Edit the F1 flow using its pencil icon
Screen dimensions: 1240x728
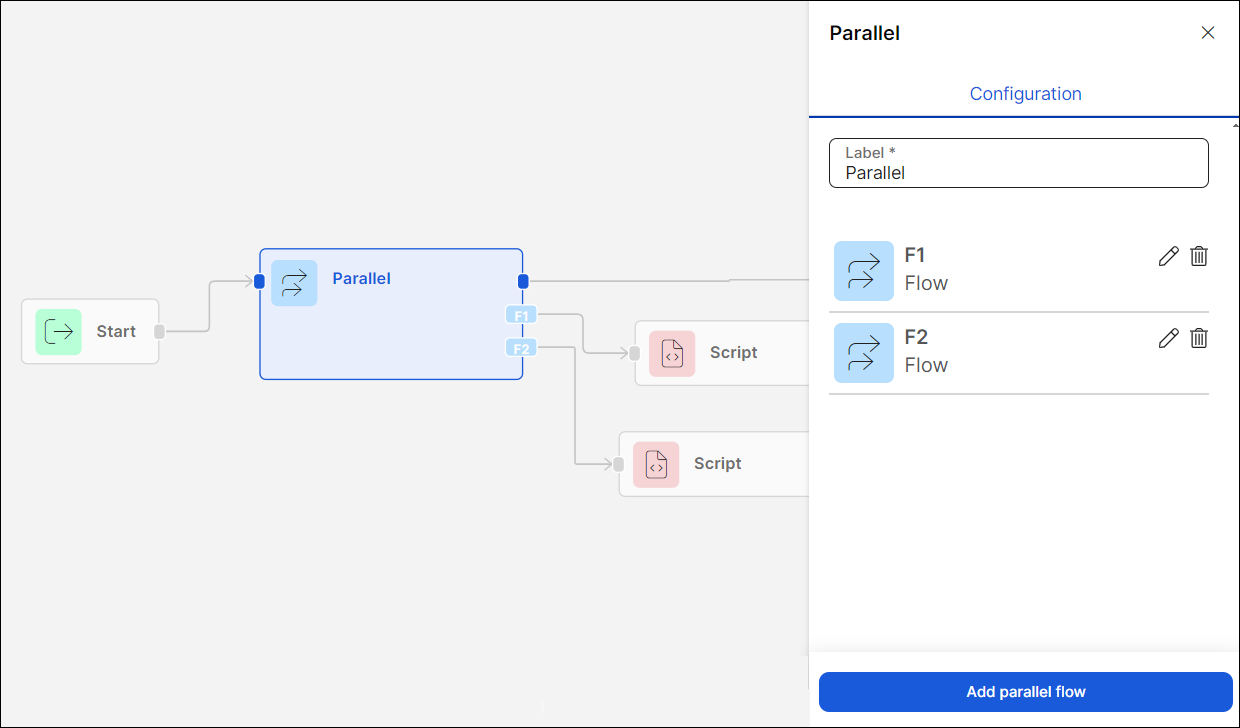click(x=1168, y=256)
